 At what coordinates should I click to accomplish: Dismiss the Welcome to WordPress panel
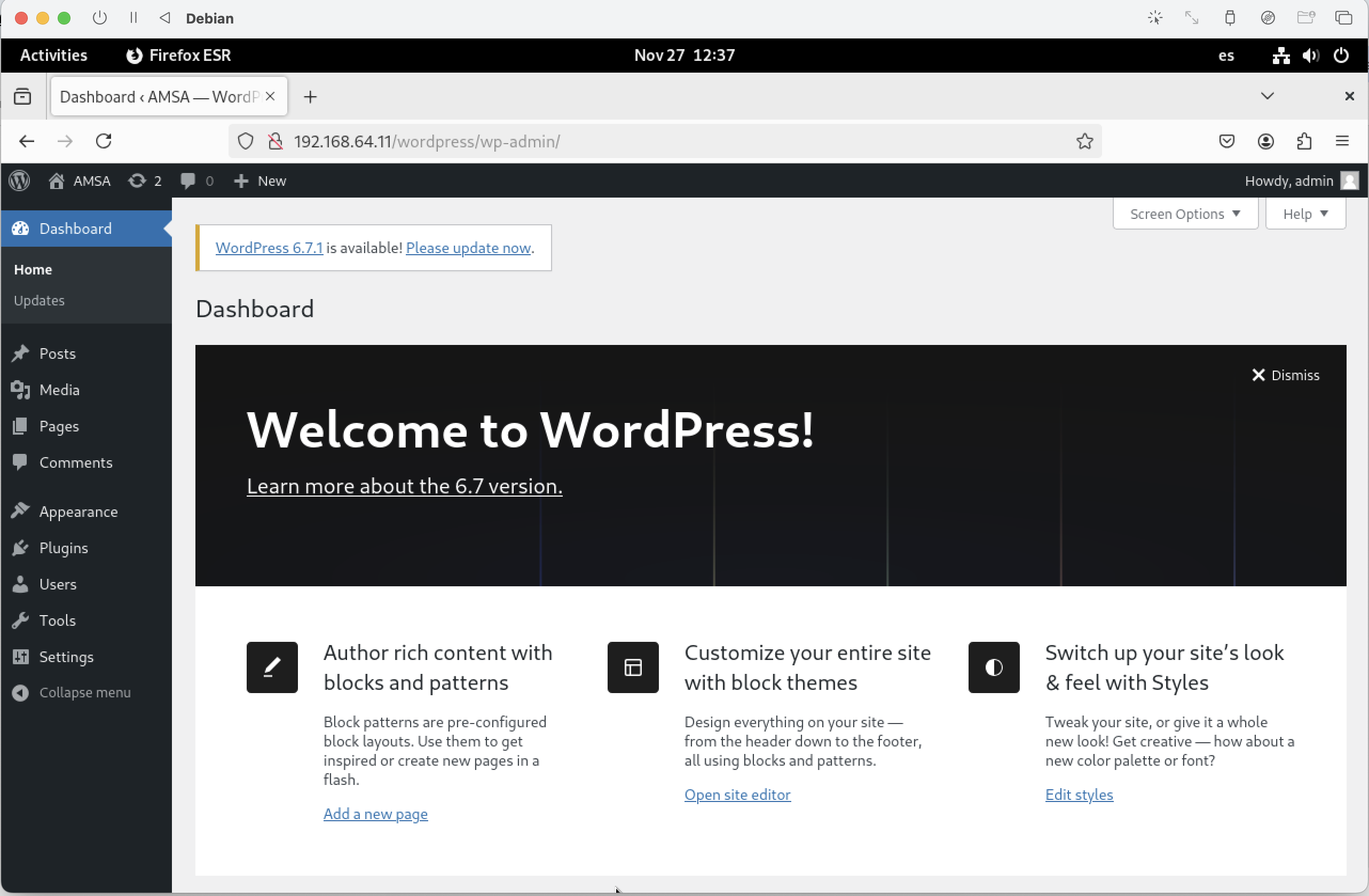tap(1286, 375)
